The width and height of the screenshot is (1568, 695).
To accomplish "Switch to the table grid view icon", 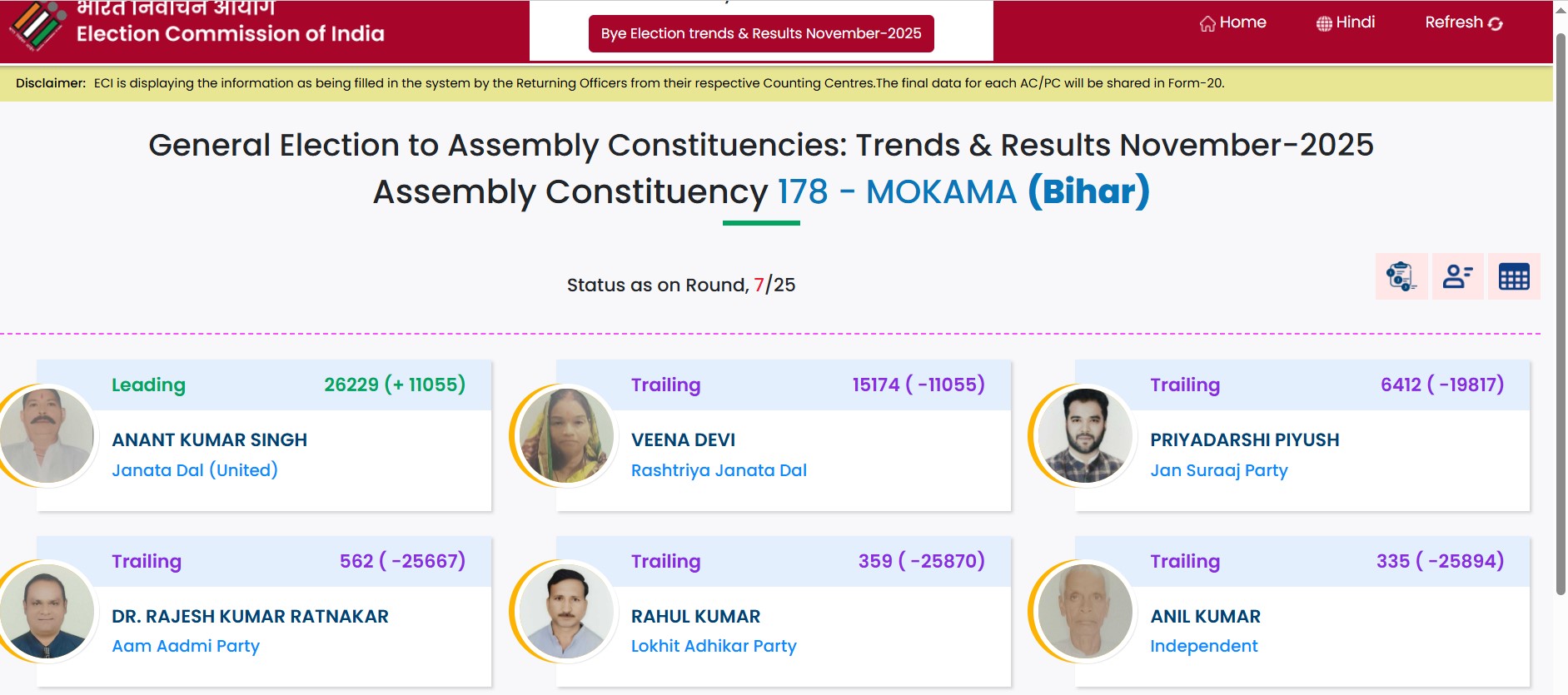I will click(x=1513, y=276).
